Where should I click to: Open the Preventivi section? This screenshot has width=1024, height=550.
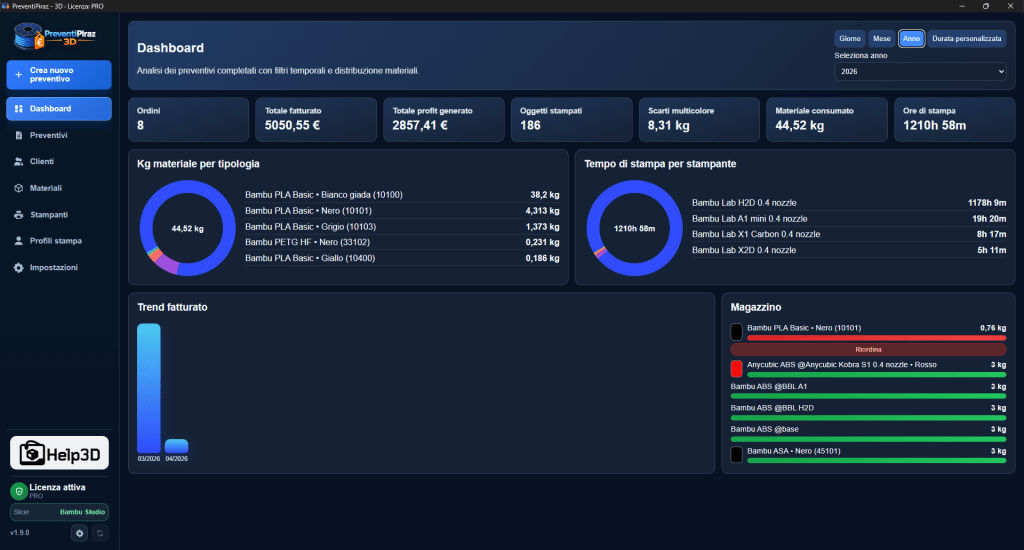click(59, 135)
